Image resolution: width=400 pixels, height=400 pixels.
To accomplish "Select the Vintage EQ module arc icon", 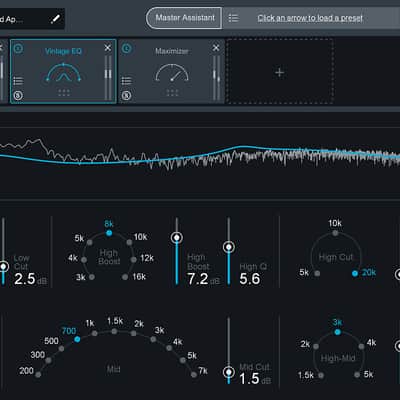I will tap(63, 73).
